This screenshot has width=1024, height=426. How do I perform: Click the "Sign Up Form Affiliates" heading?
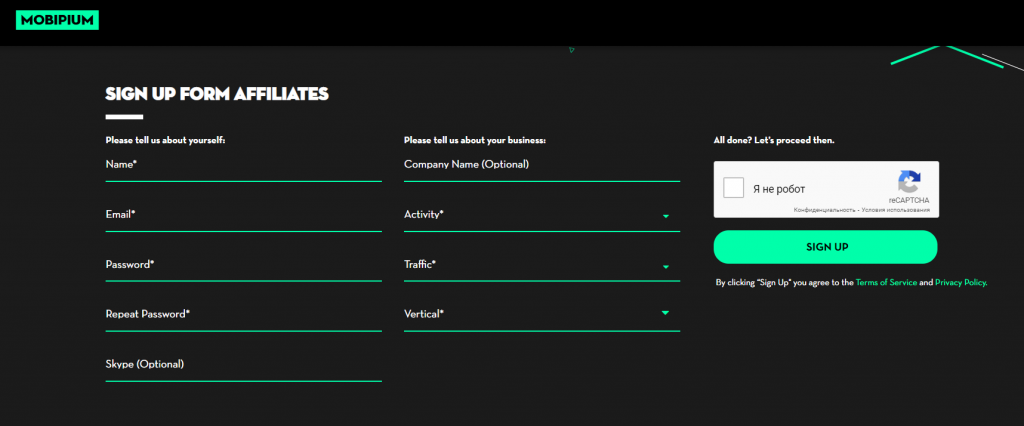click(217, 94)
